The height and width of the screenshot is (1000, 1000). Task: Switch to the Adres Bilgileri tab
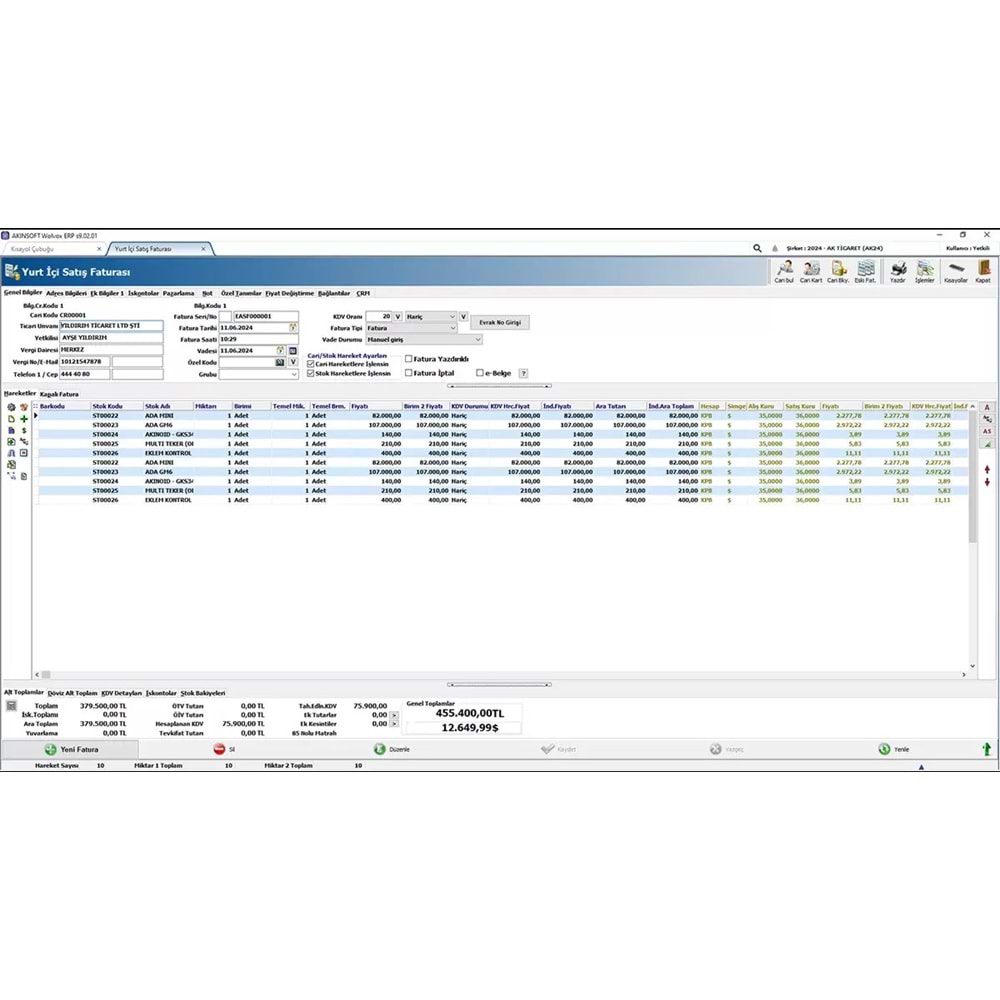tap(66, 293)
